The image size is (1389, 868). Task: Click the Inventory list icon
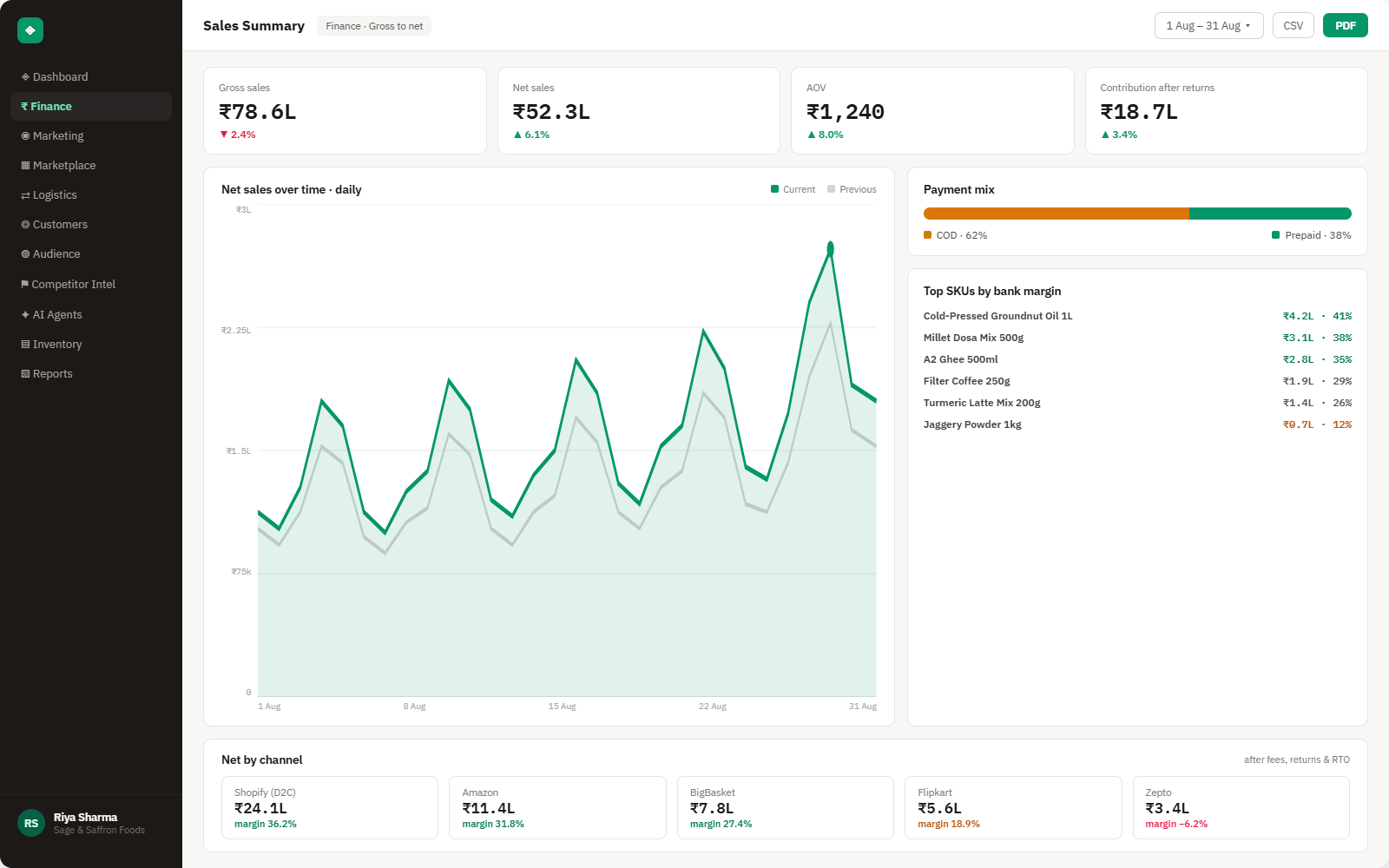(25, 345)
